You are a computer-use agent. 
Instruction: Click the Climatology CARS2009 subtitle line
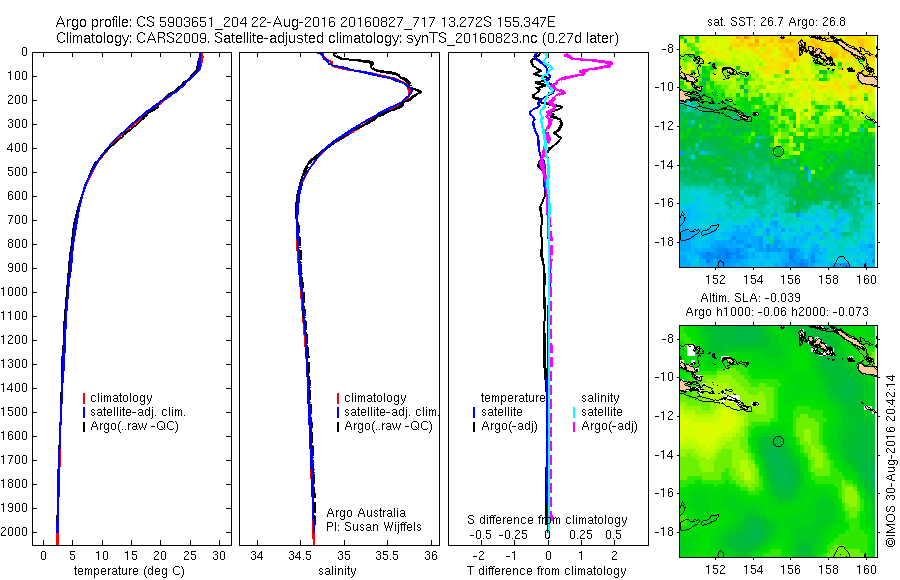tap(338, 38)
